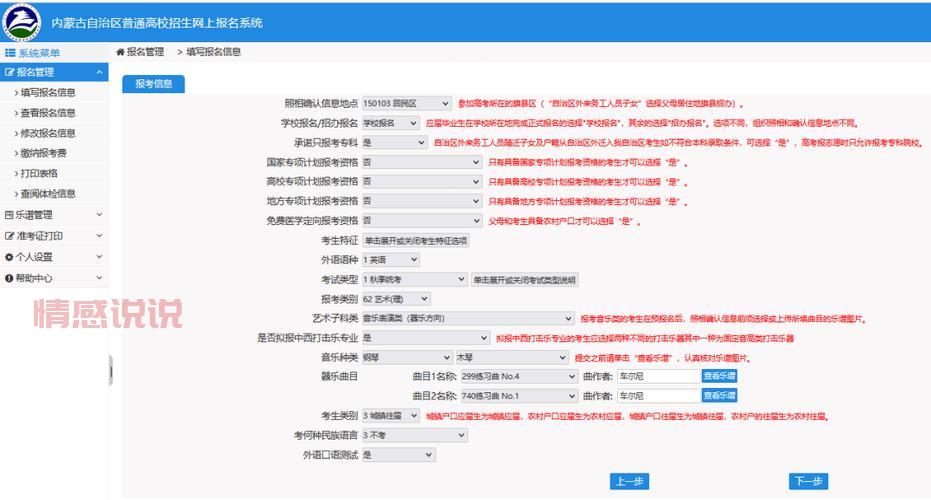Click 查看乐谱 for 曲目1
Screen dimensions: 931x500
[x=719, y=376]
